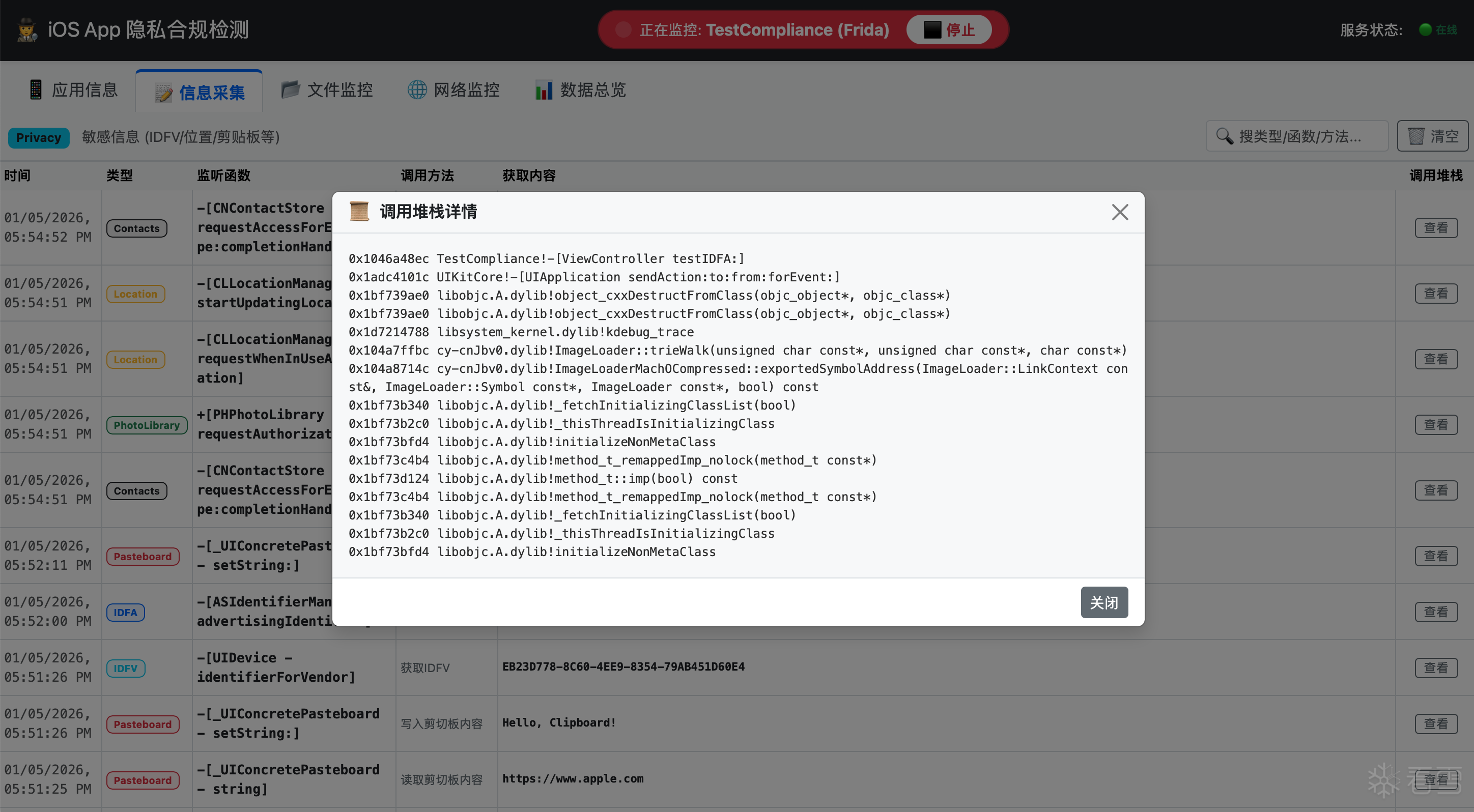Clear records with 清空 button
Image resolution: width=1474 pixels, height=812 pixels.
[1432, 136]
